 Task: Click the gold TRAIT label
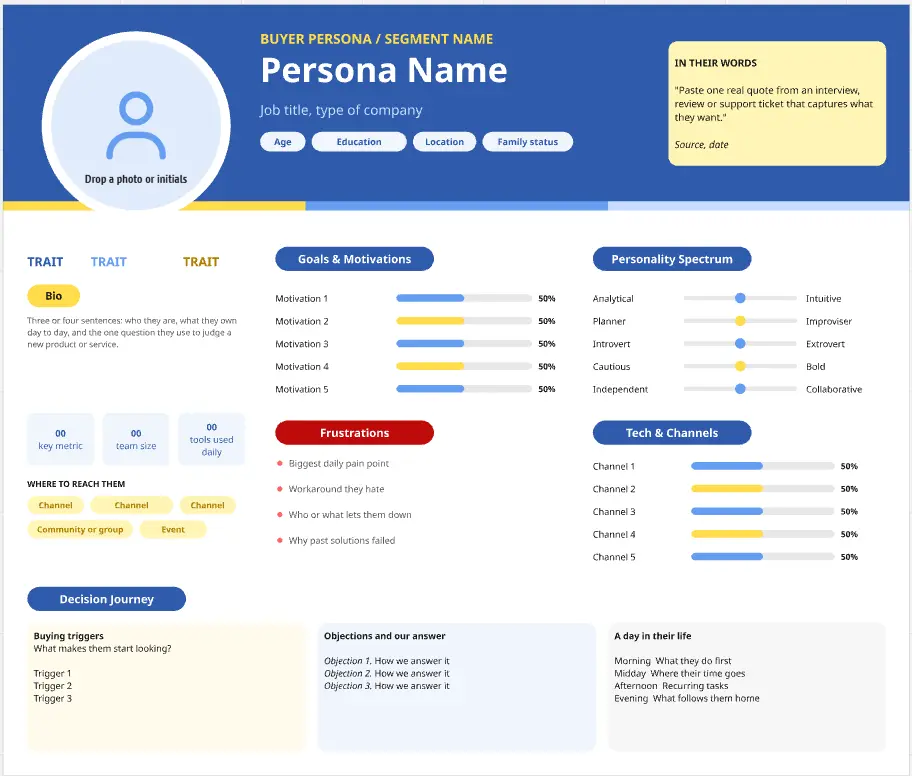[x=201, y=262]
